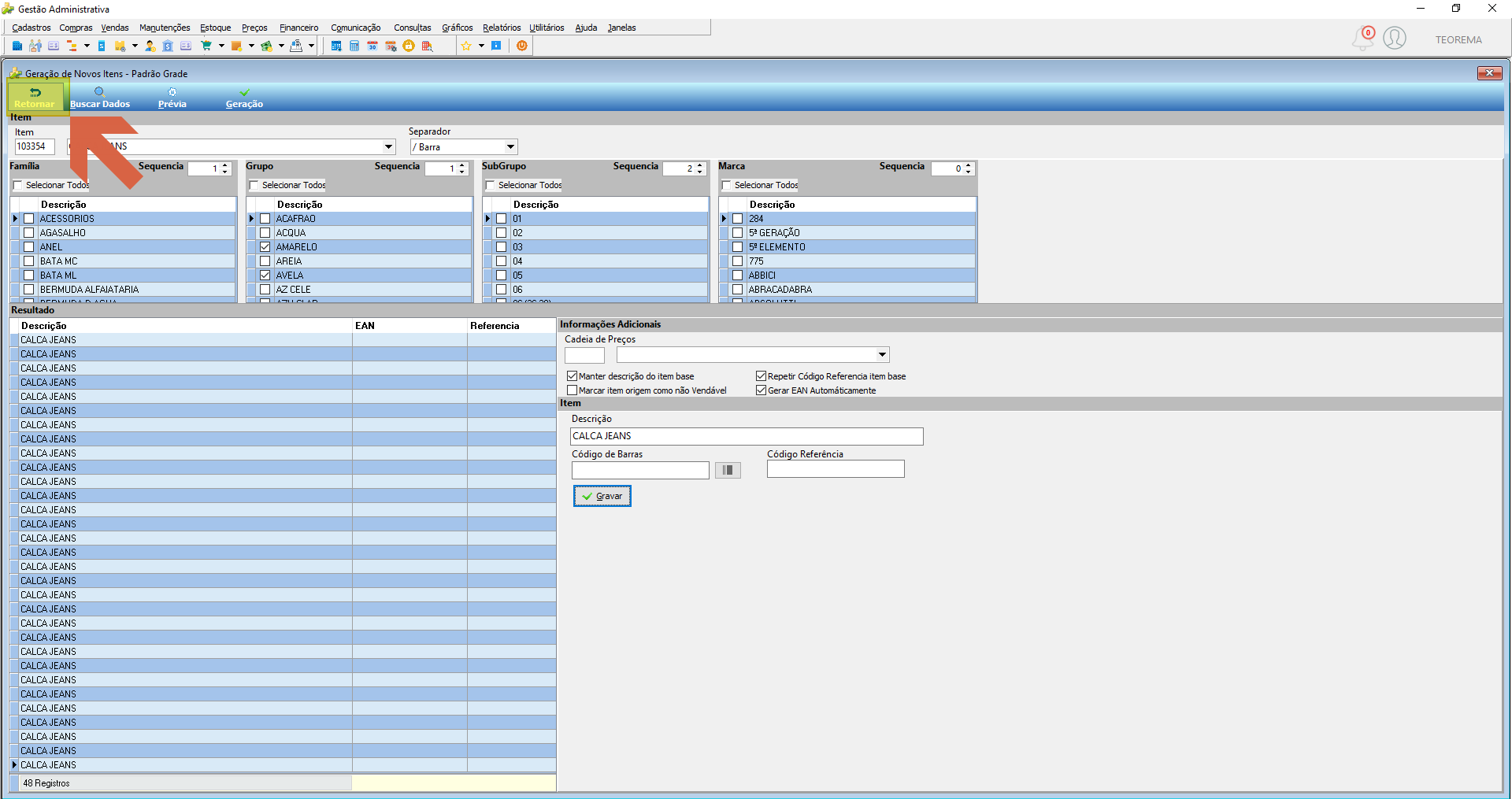Click the Item code field 103354

point(35,146)
